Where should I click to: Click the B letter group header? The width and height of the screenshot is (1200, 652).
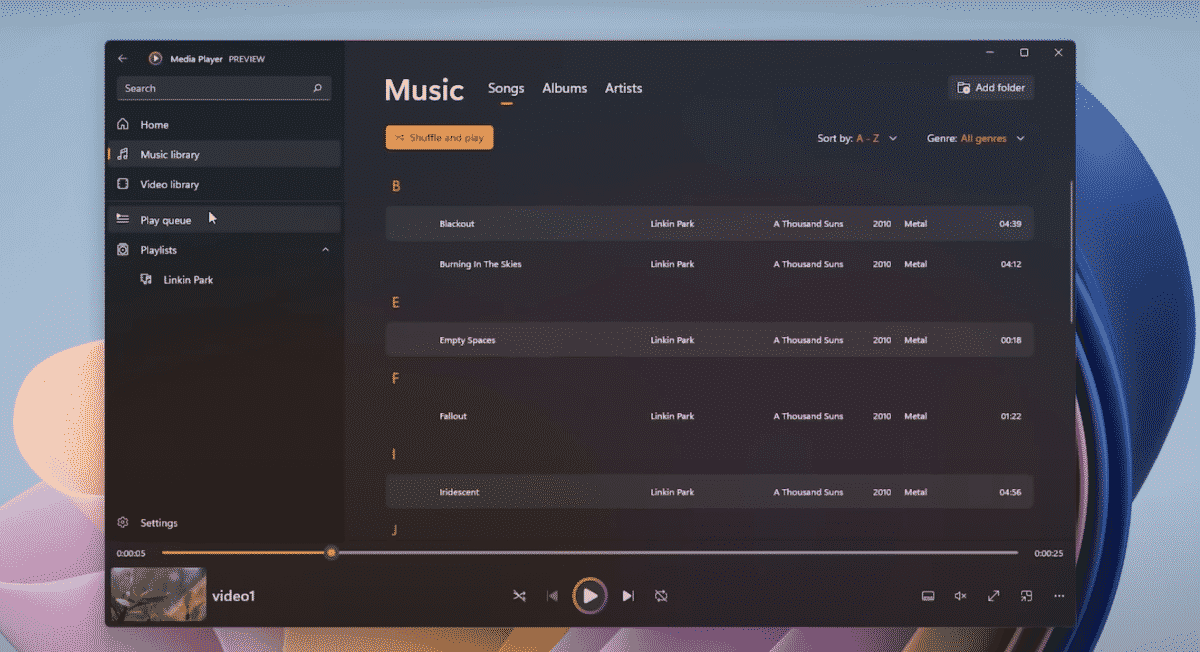(x=396, y=186)
